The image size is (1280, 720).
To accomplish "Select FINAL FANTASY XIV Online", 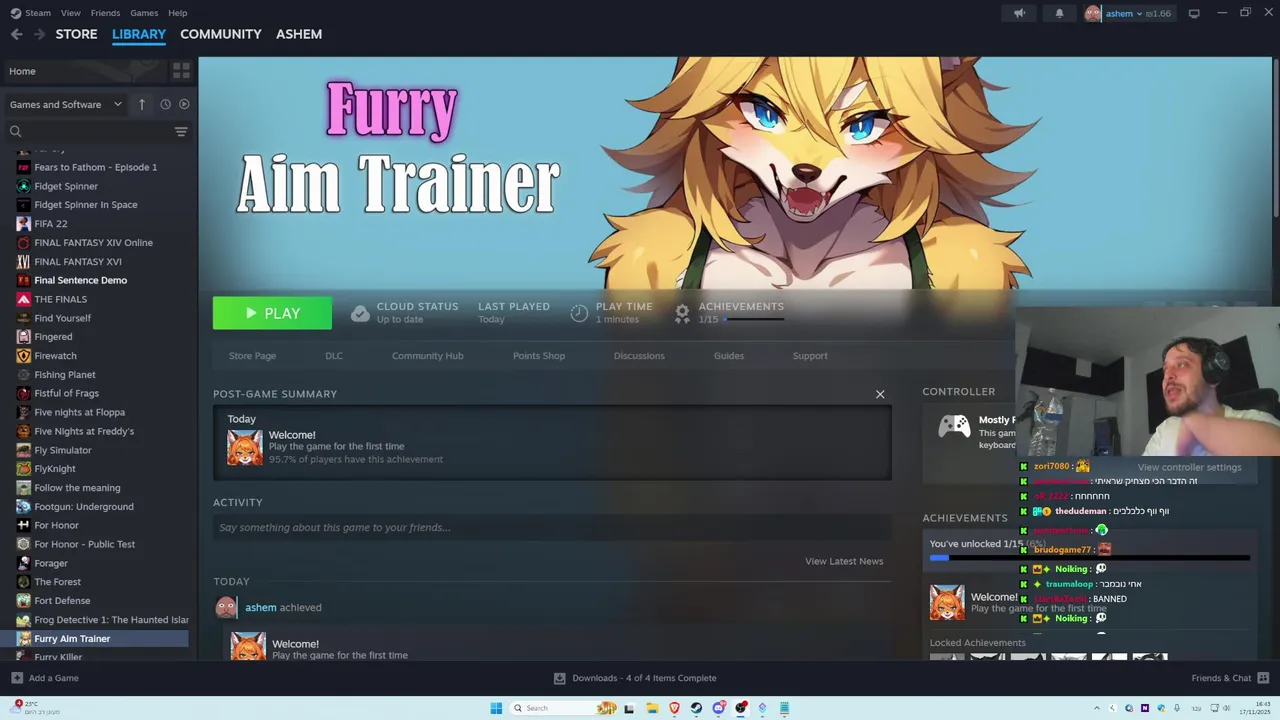I will [93, 243].
